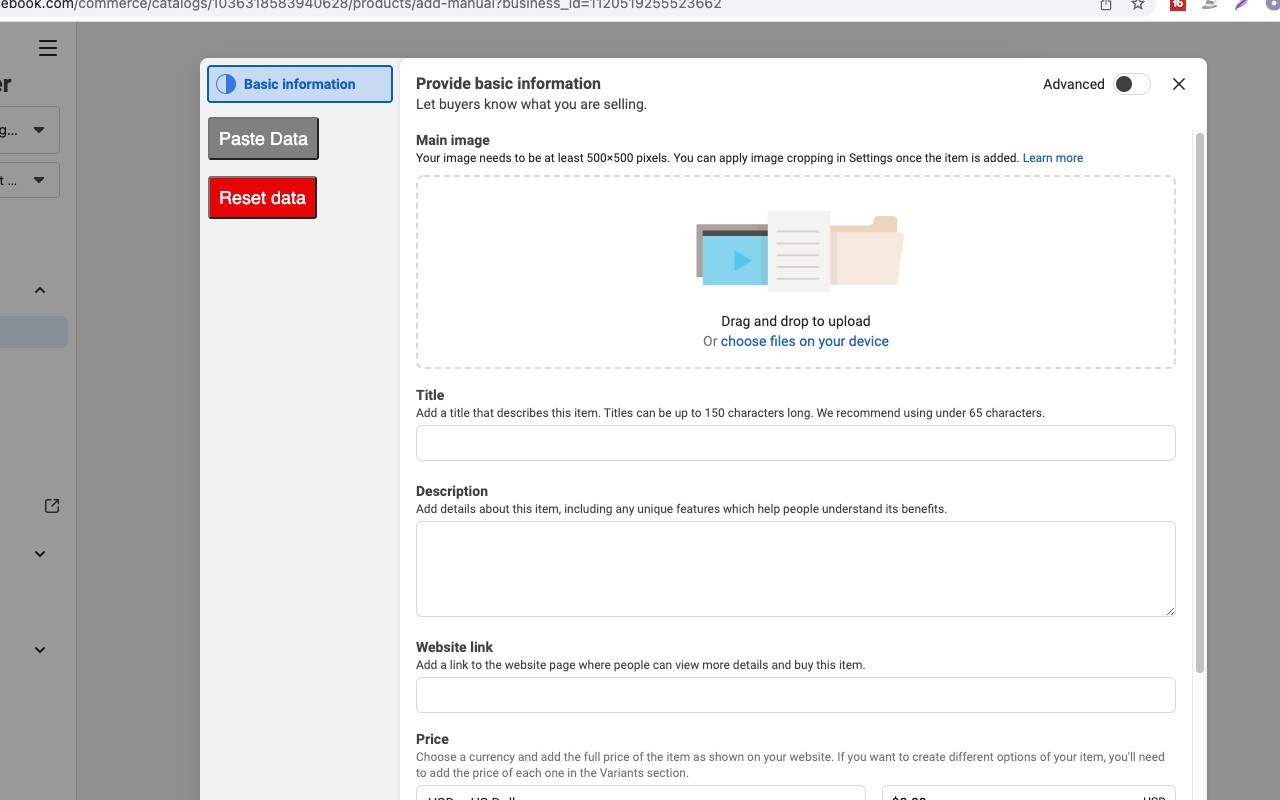Image resolution: width=1280 pixels, height=800 pixels.
Task: Collapse the sidebar section with the up chevron
Action: [x=40, y=290]
